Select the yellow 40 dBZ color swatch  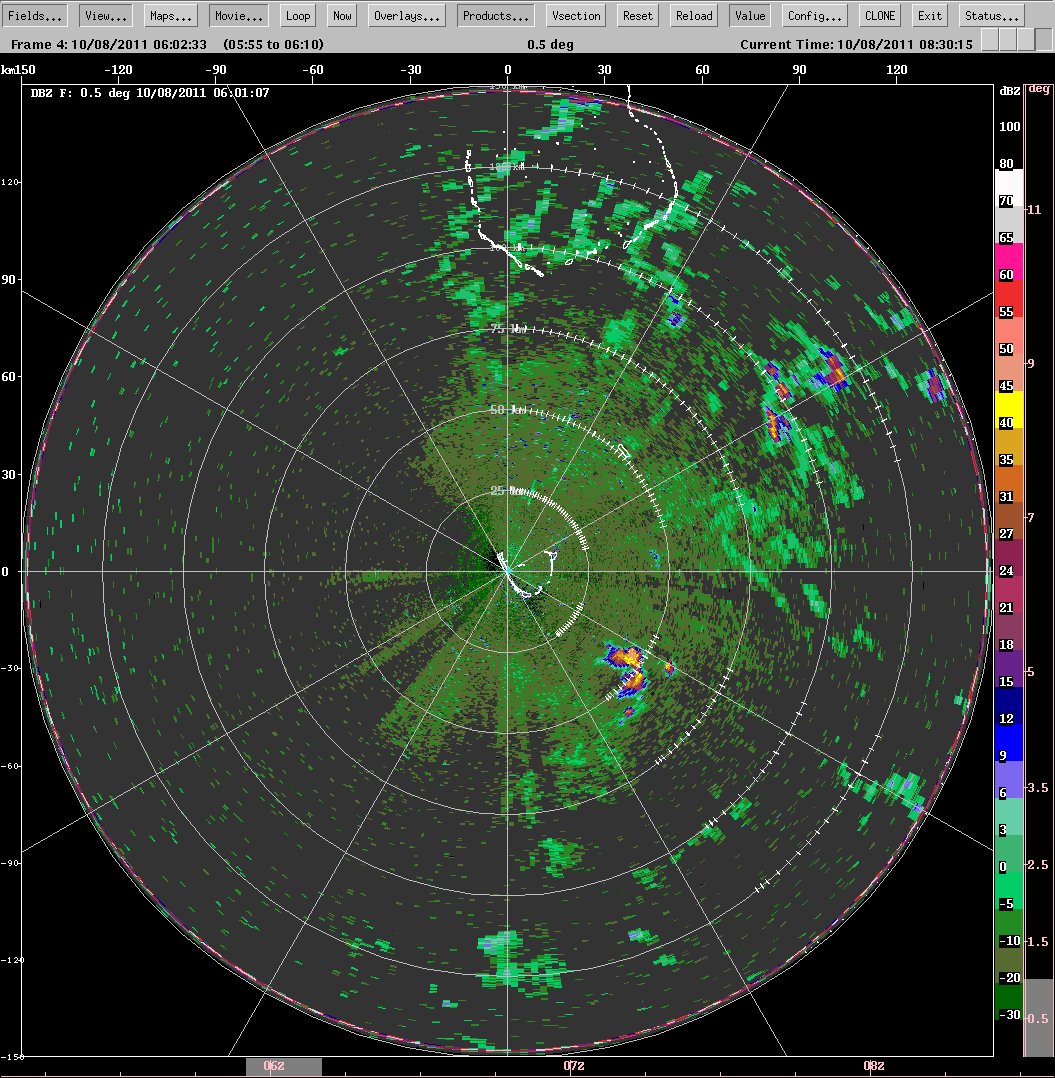pyautogui.click(x=1008, y=410)
